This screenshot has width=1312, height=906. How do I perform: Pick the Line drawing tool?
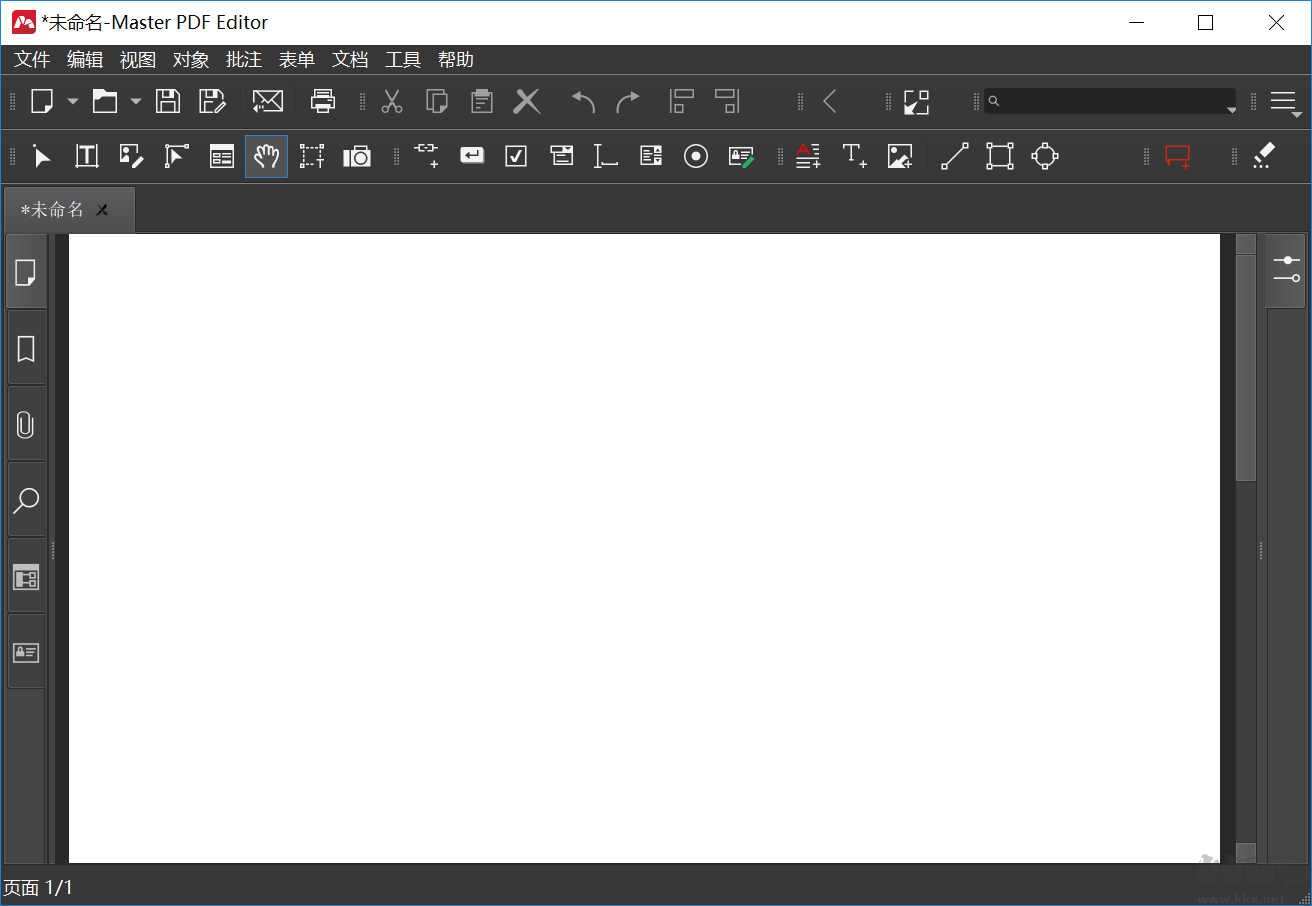coord(955,156)
